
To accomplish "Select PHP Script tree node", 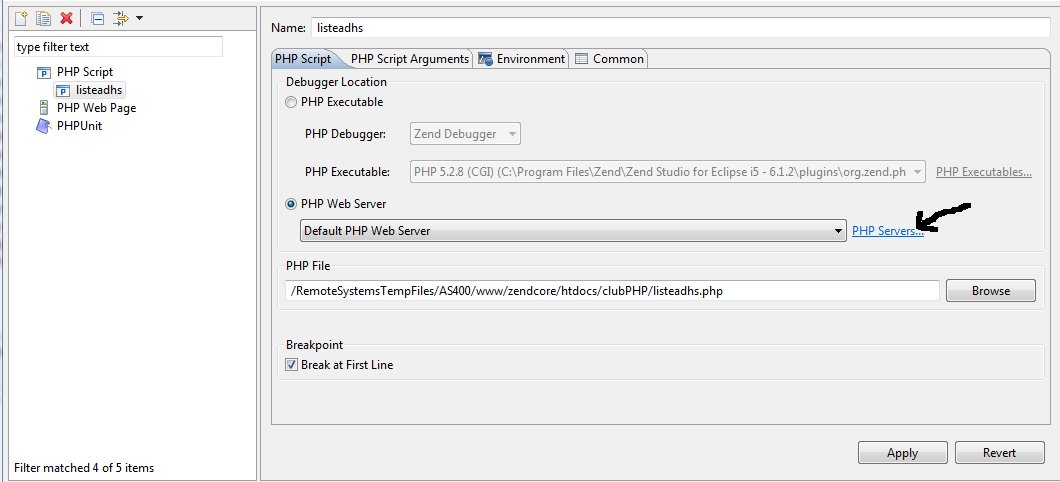I will pyautogui.click(x=85, y=72).
